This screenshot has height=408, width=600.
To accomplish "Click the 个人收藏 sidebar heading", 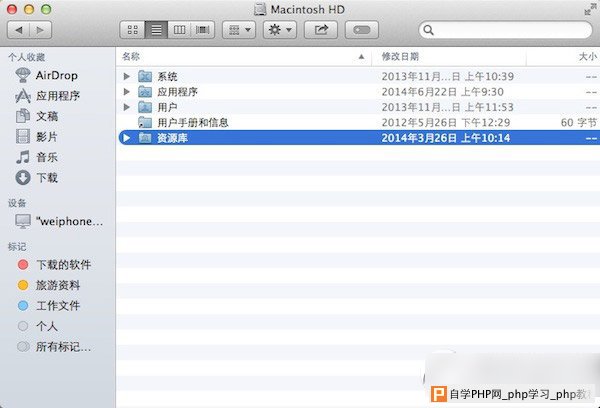I will pos(27,57).
